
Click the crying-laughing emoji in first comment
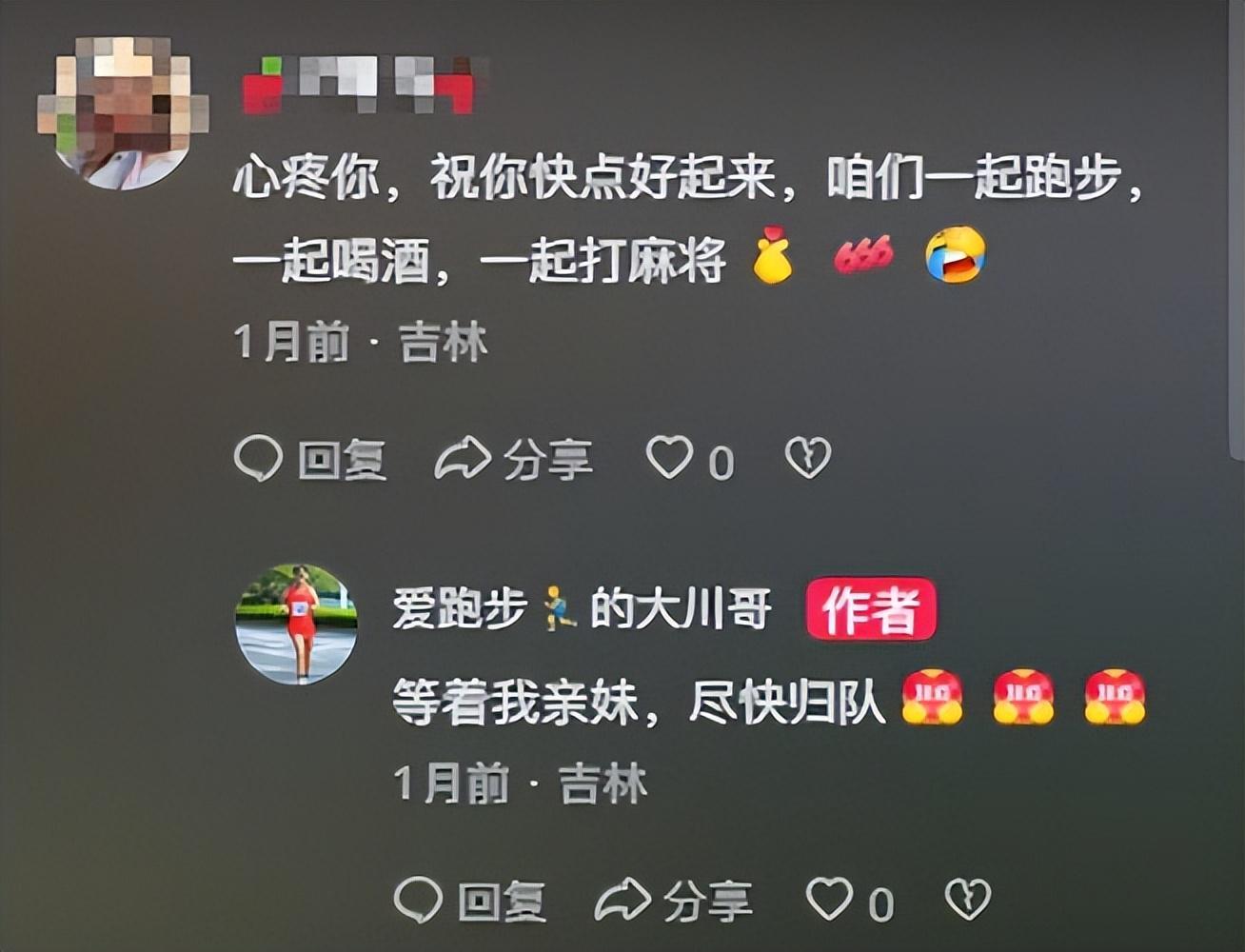click(x=956, y=255)
